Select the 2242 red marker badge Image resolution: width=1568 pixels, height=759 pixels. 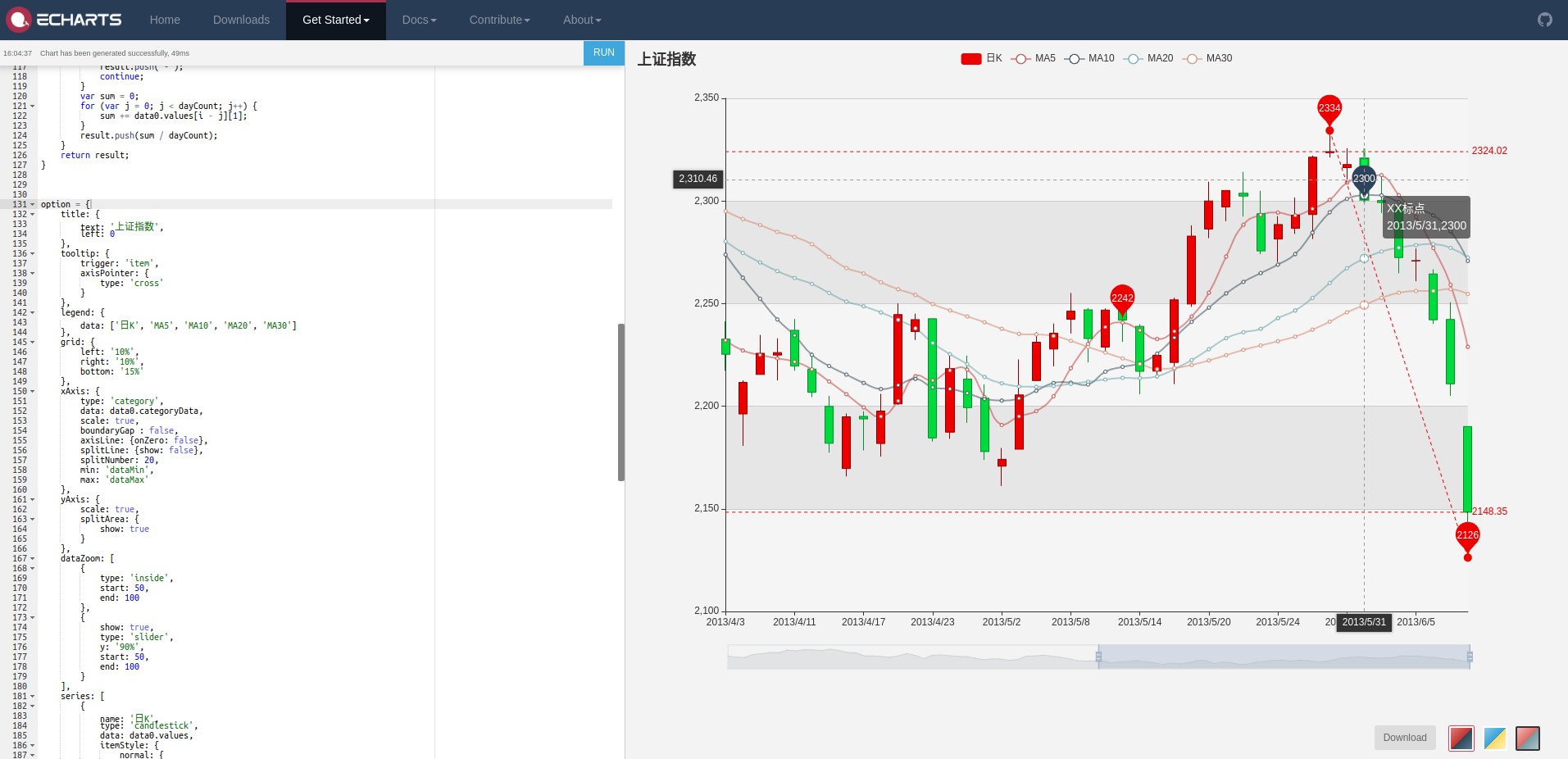pos(1121,298)
